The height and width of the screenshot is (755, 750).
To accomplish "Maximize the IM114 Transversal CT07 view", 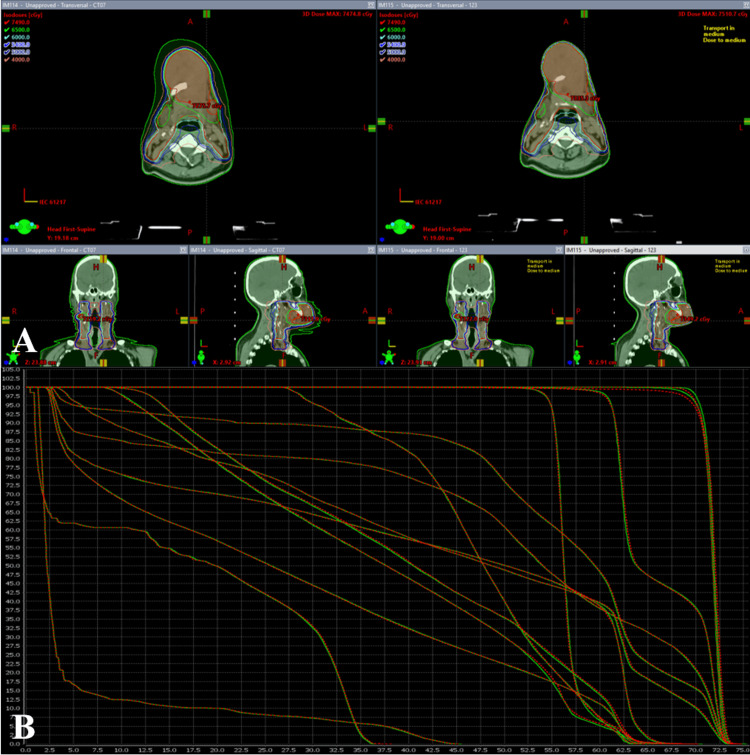I will (371, 5).
